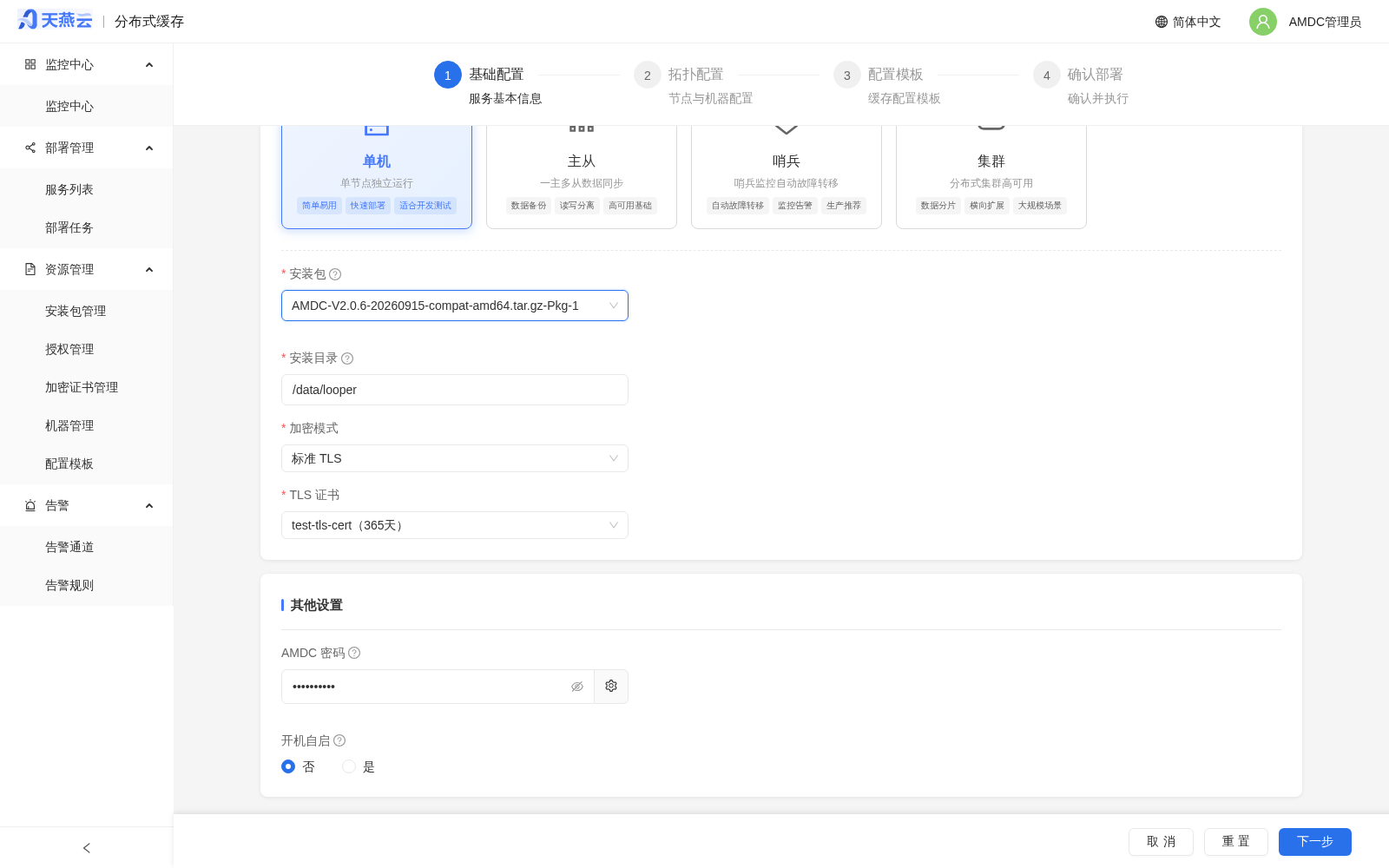Click the help icon next to 安装包
Viewport: 1389px width, 868px height.
point(335,274)
